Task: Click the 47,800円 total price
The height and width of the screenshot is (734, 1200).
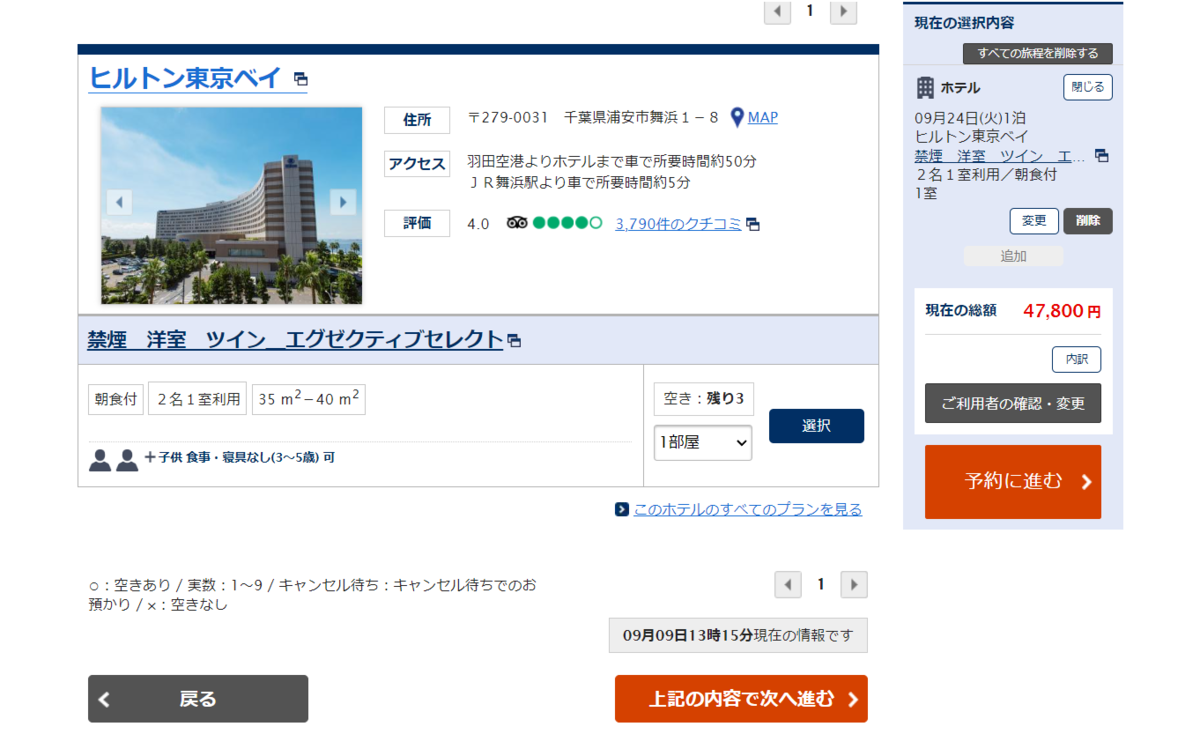Action: coord(1061,311)
